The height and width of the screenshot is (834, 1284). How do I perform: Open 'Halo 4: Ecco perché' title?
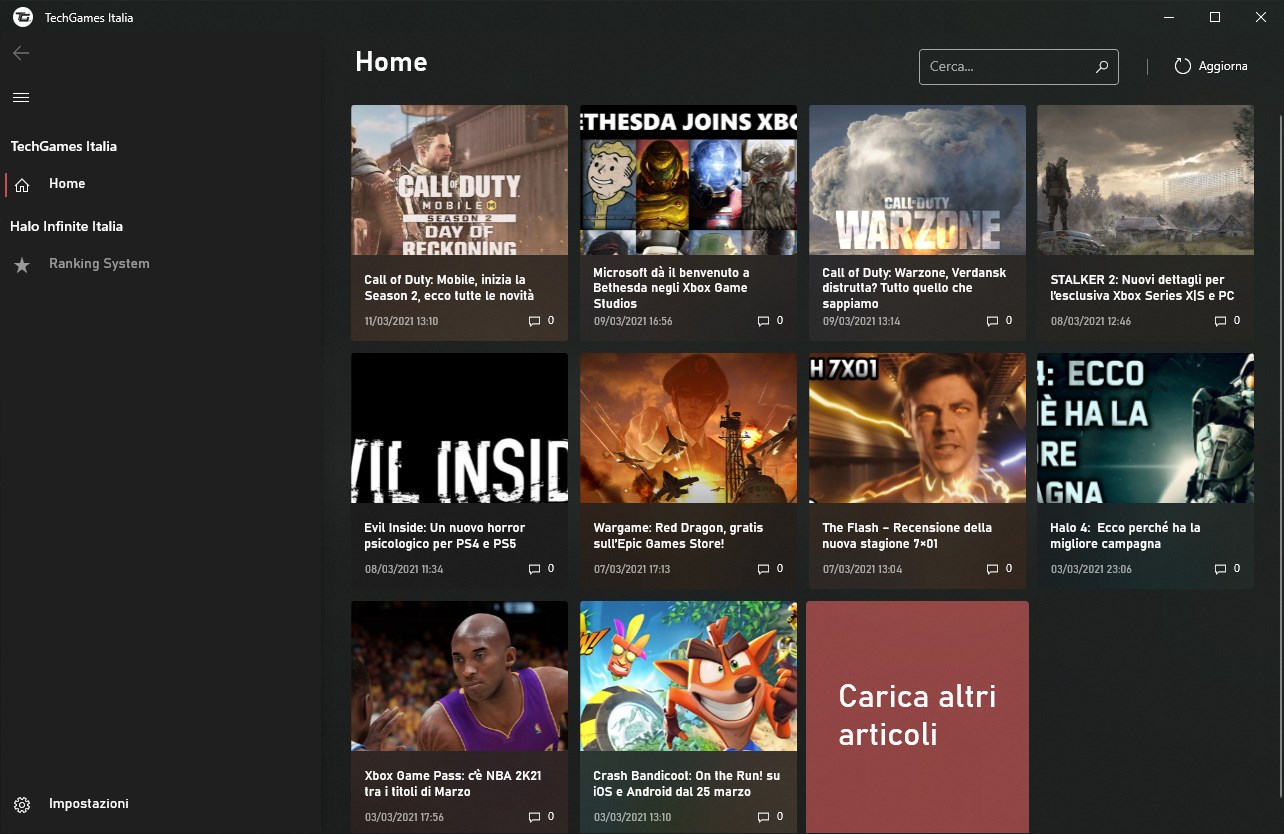coord(1125,536)
